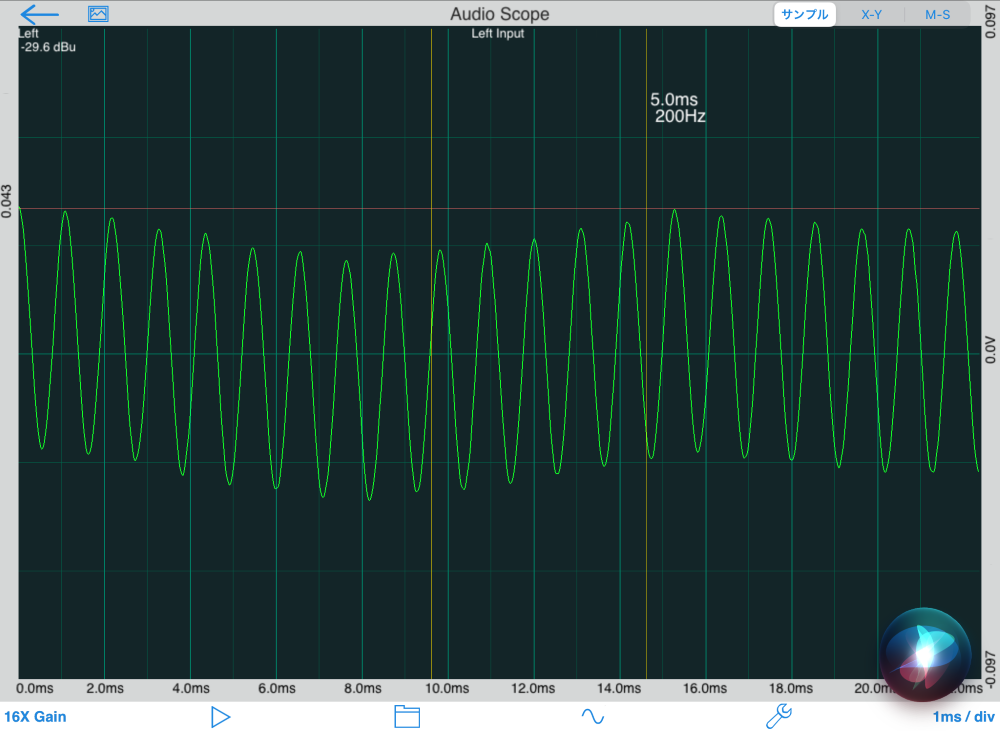Open the folder icon in bottom toolbar
The image size is (1000, 731).
point(407,716)
